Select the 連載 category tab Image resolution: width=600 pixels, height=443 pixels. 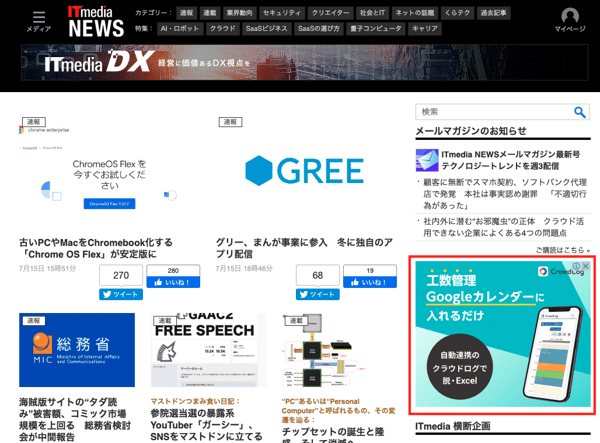(x=209, y=13)
